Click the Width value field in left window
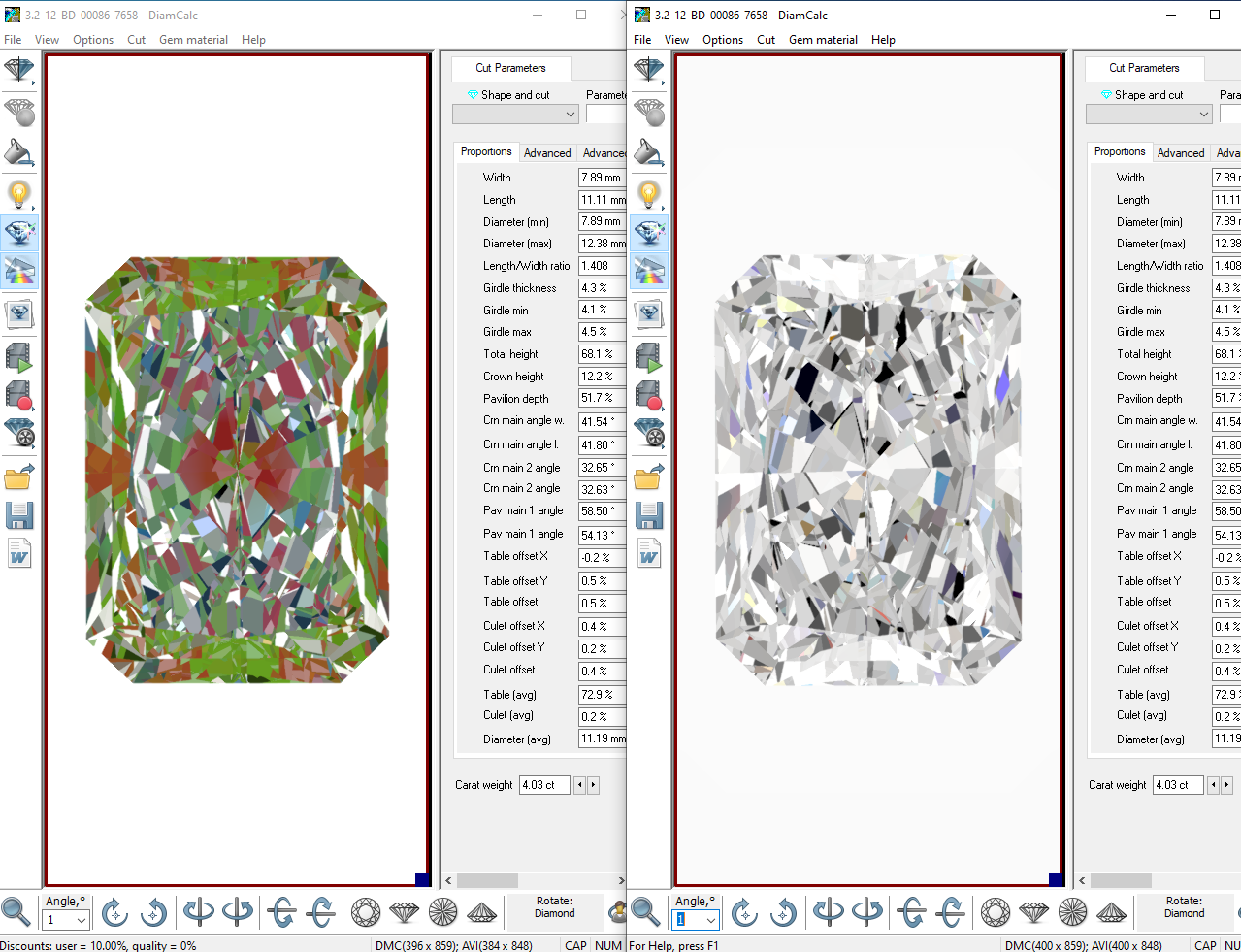The image size is (1241, 952). point(603,178)
